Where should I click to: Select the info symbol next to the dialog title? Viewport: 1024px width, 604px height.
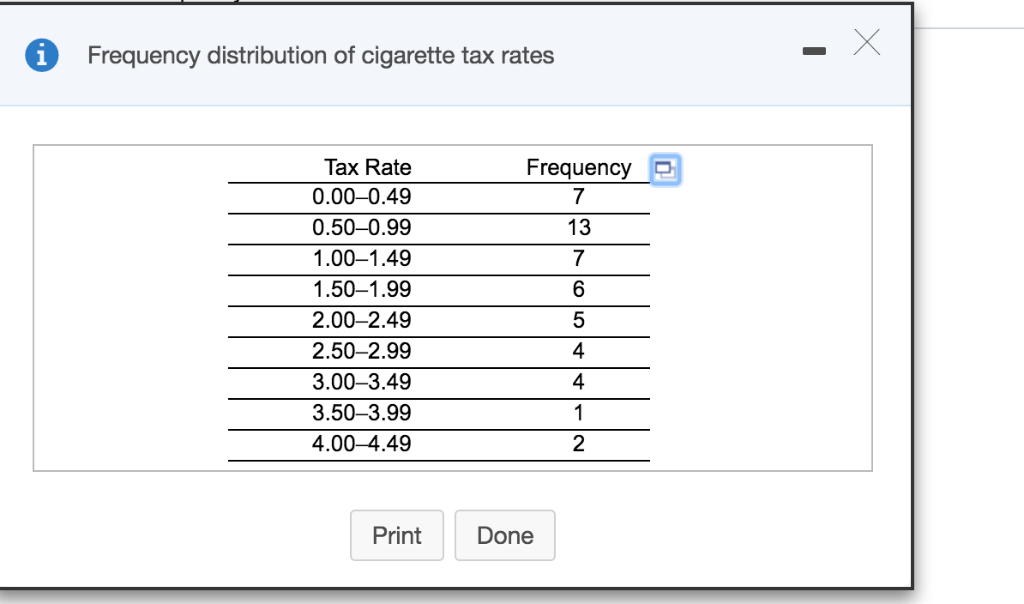pos(40,55)
